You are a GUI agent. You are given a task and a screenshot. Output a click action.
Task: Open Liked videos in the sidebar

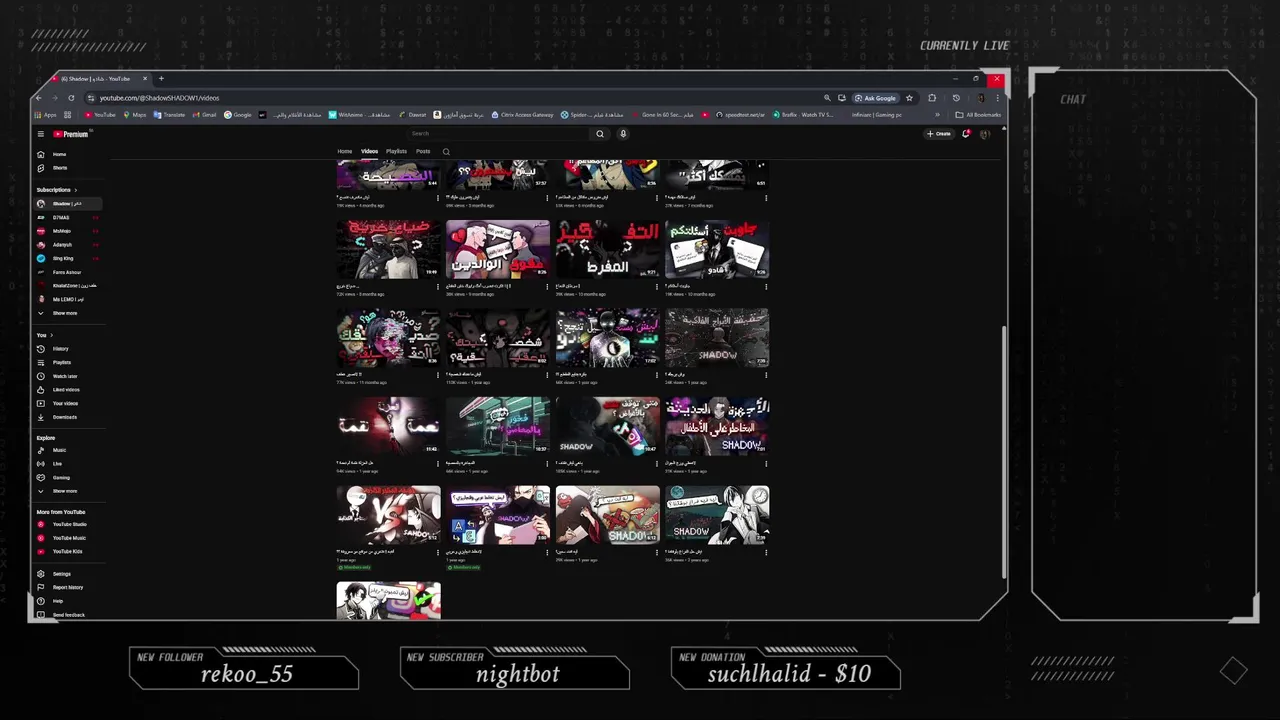tap(68, 390)
